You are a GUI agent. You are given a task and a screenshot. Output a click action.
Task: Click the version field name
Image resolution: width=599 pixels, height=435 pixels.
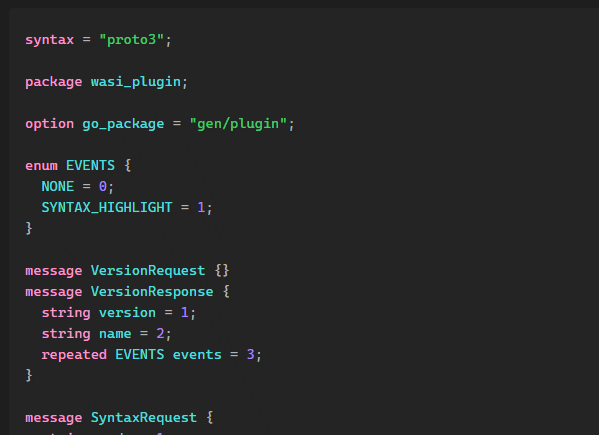127,313
